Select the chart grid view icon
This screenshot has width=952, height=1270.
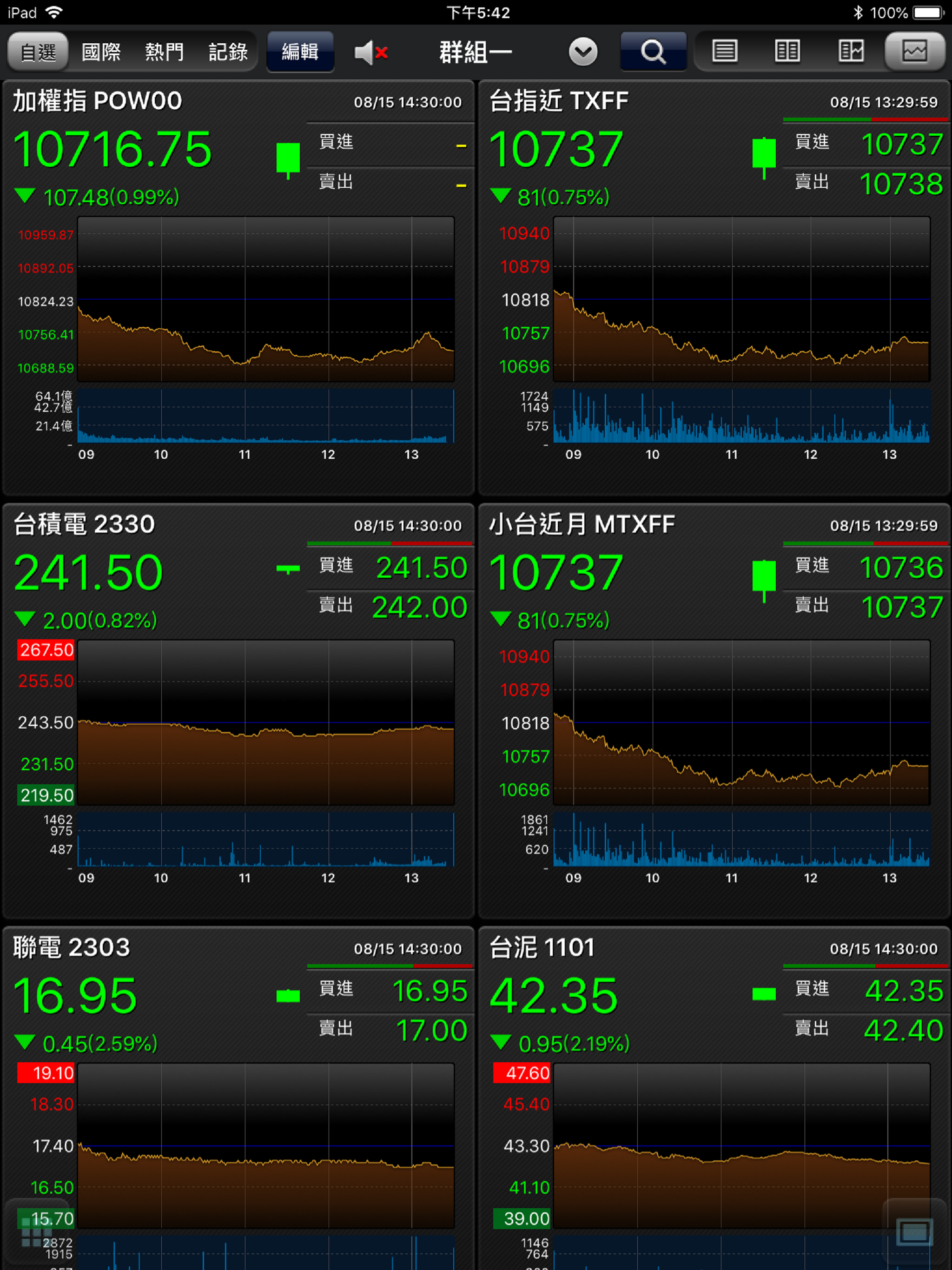coord(915,51)
